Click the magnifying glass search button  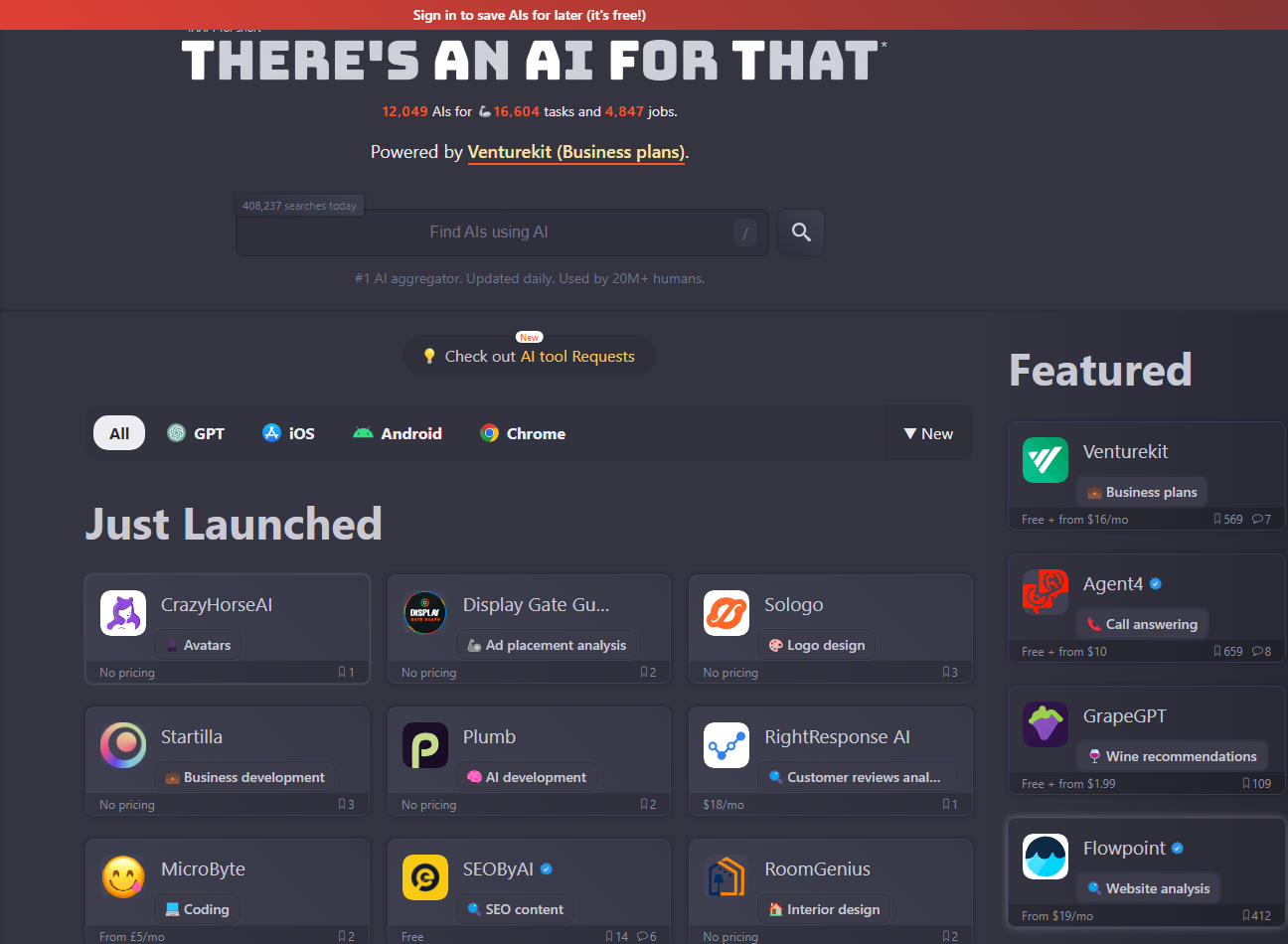(x=801, y=233)
